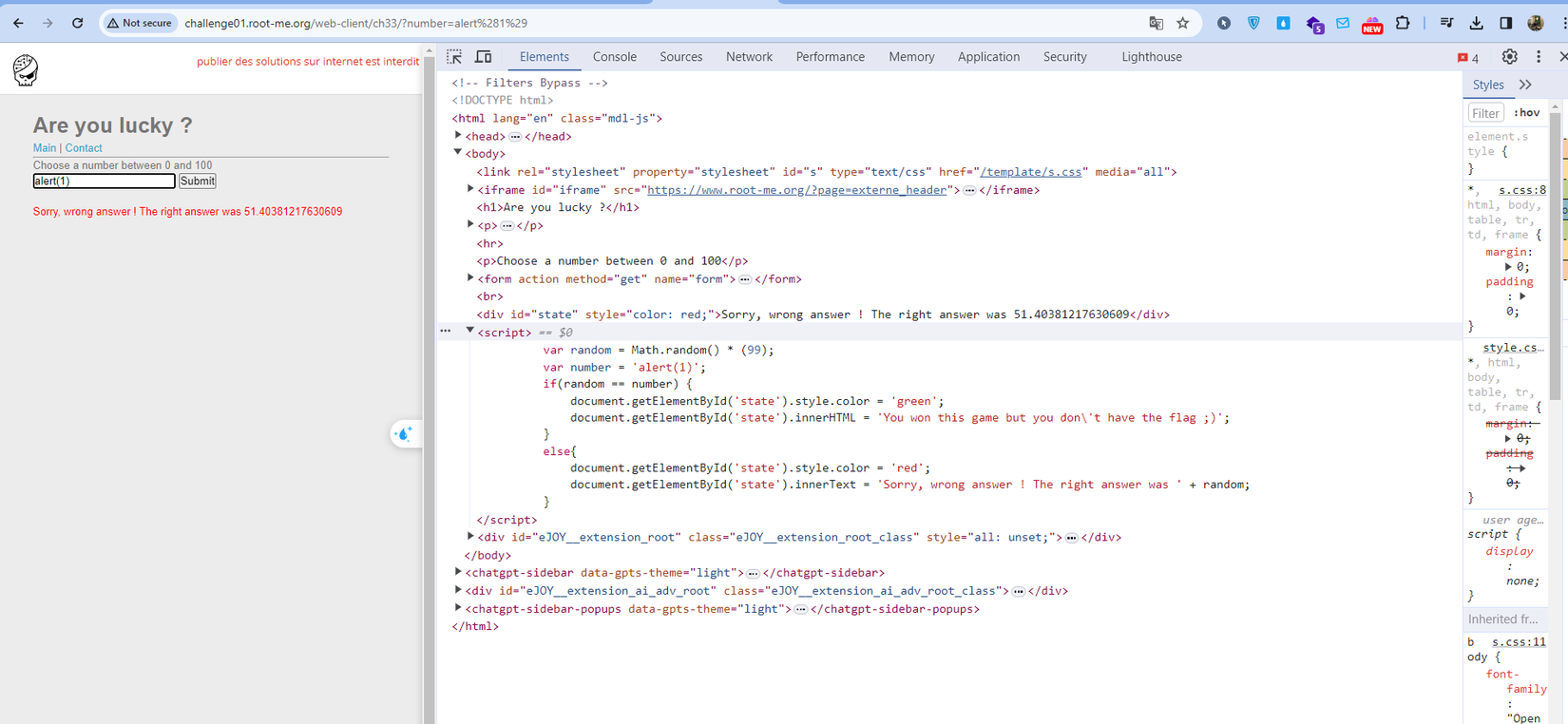Switch to the Console tab

(x=614, y=57)
